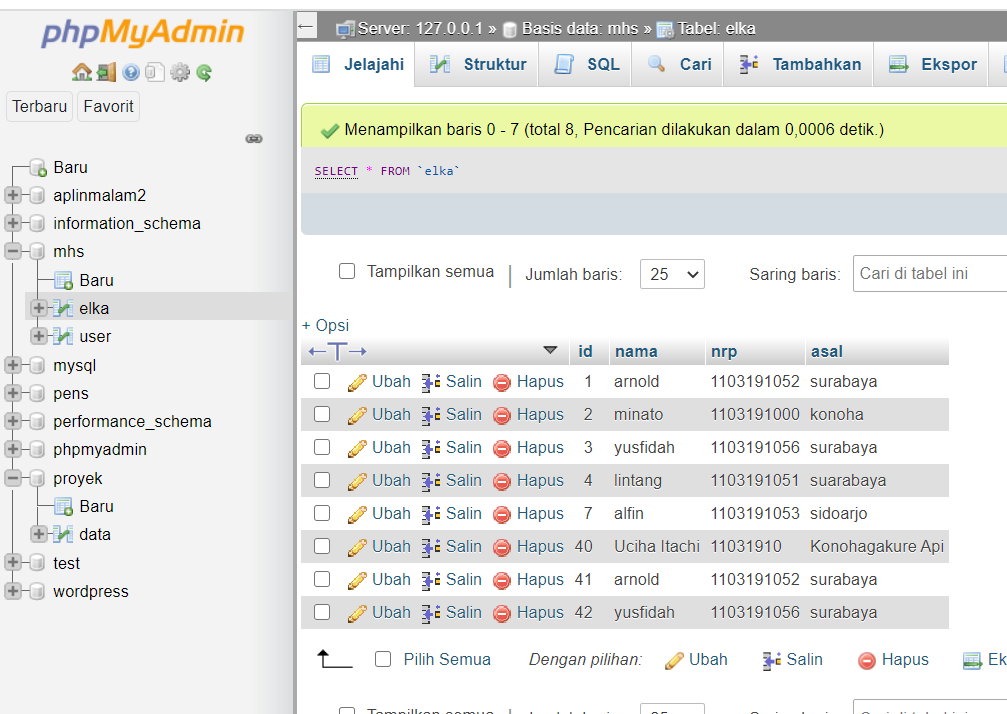The height and width of the screenshot is (714, 1007).
Task: Click new table icon under proyek
Action: (63, 507)
